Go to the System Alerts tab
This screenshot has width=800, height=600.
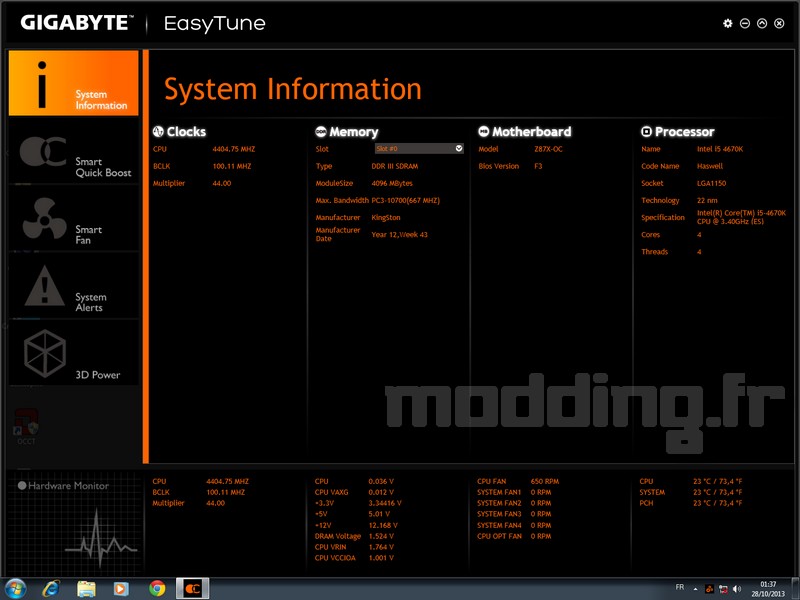[73, 286]
